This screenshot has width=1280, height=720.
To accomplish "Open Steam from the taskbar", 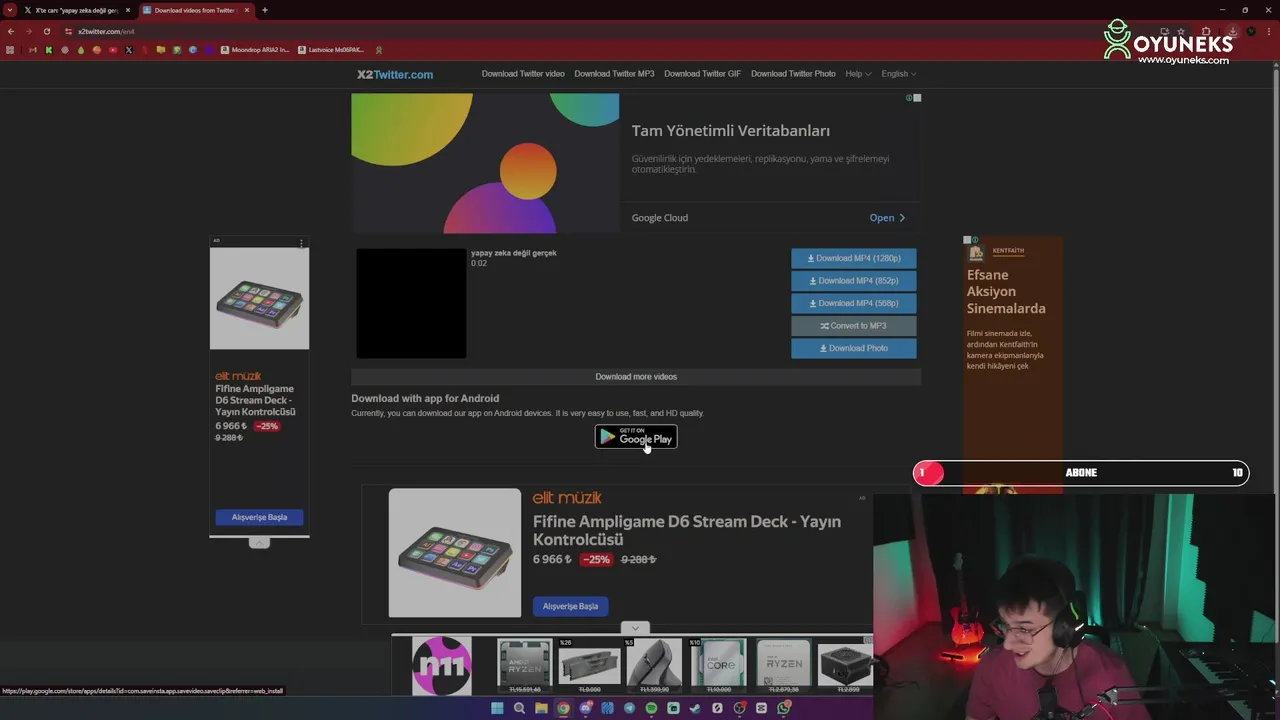I will 695,708.
